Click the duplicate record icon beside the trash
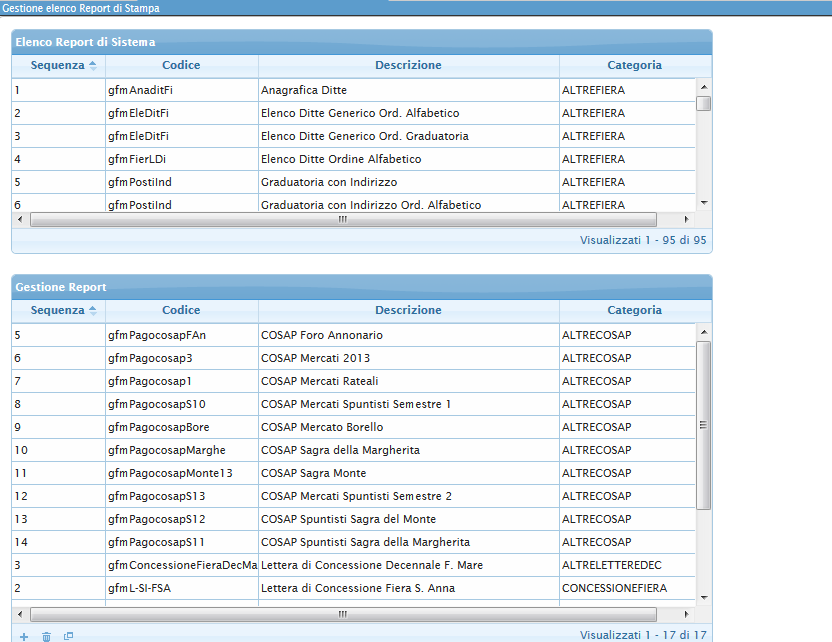Viewport: 832px width, 642px height. tap(68, 636)
